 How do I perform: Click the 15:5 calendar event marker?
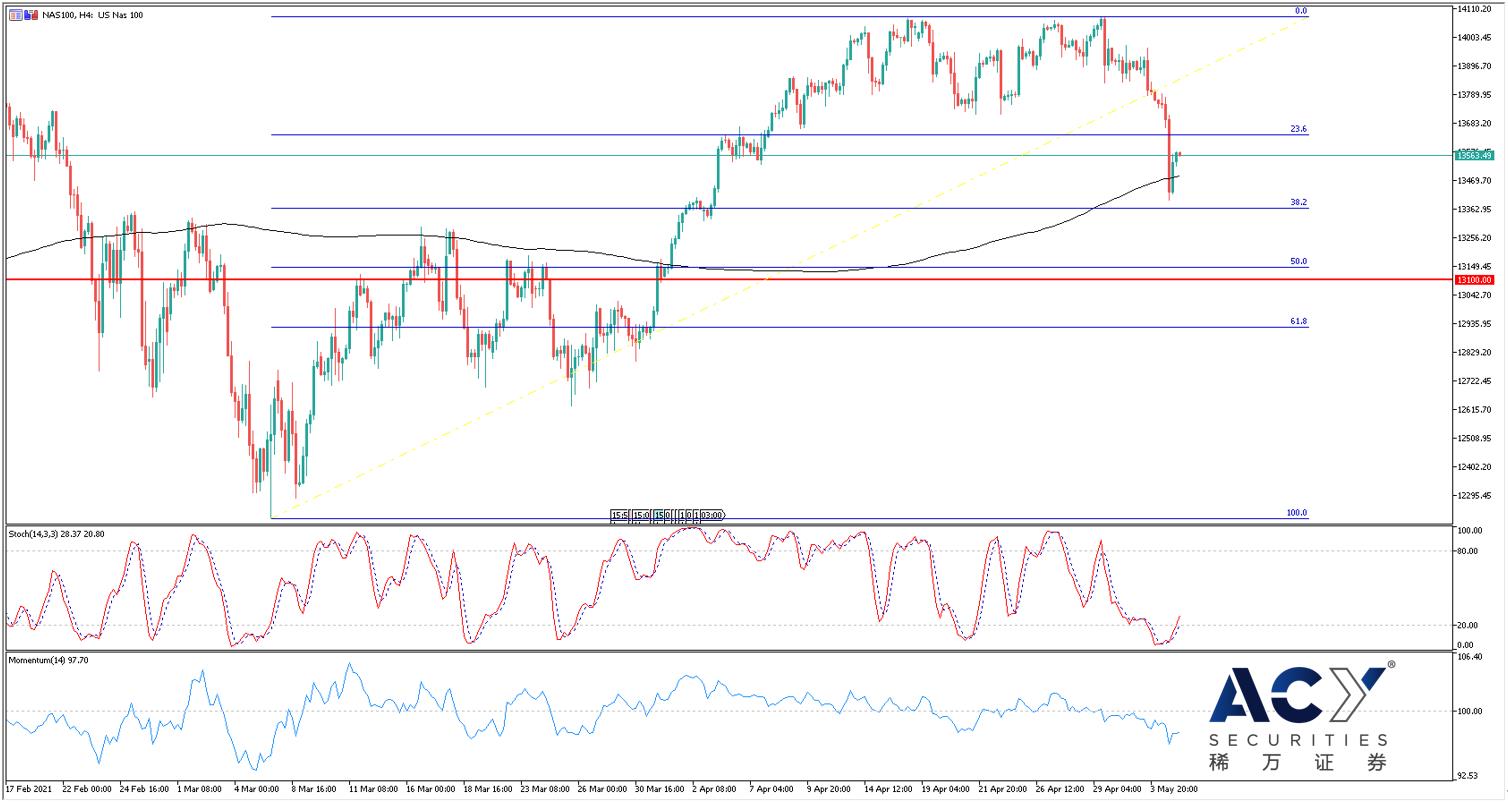[x=619, y=515]
